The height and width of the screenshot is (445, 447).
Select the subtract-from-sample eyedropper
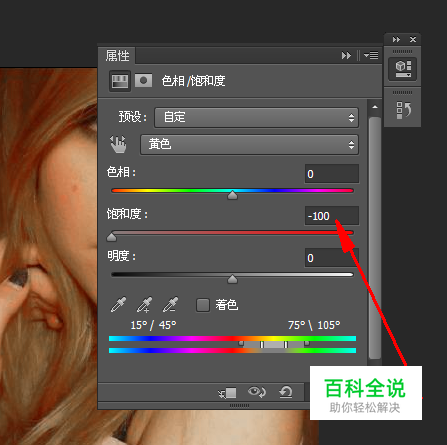[170, 305]
